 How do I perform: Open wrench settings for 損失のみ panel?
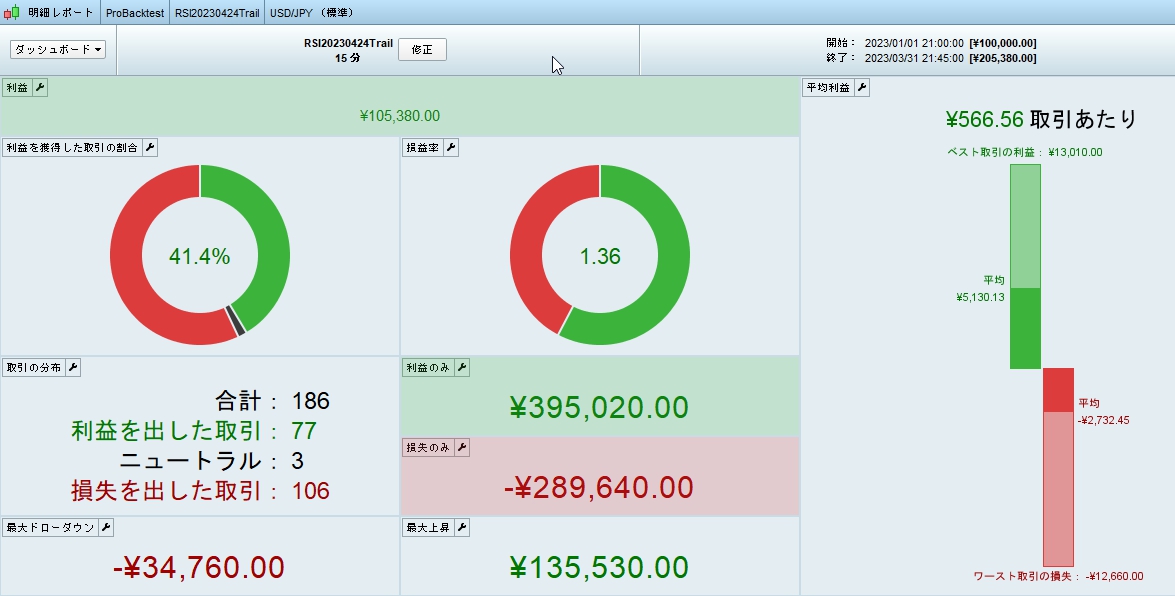click(x=462, y=448)
